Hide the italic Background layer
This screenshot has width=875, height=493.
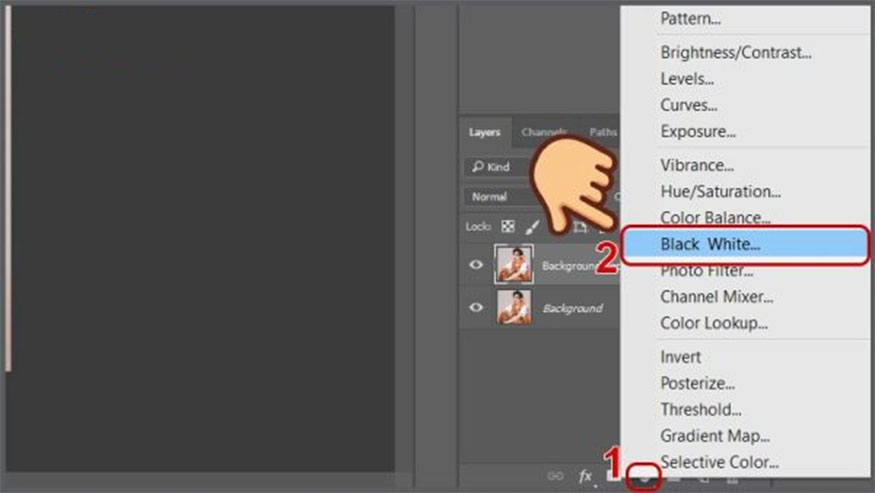pos(476,307)
